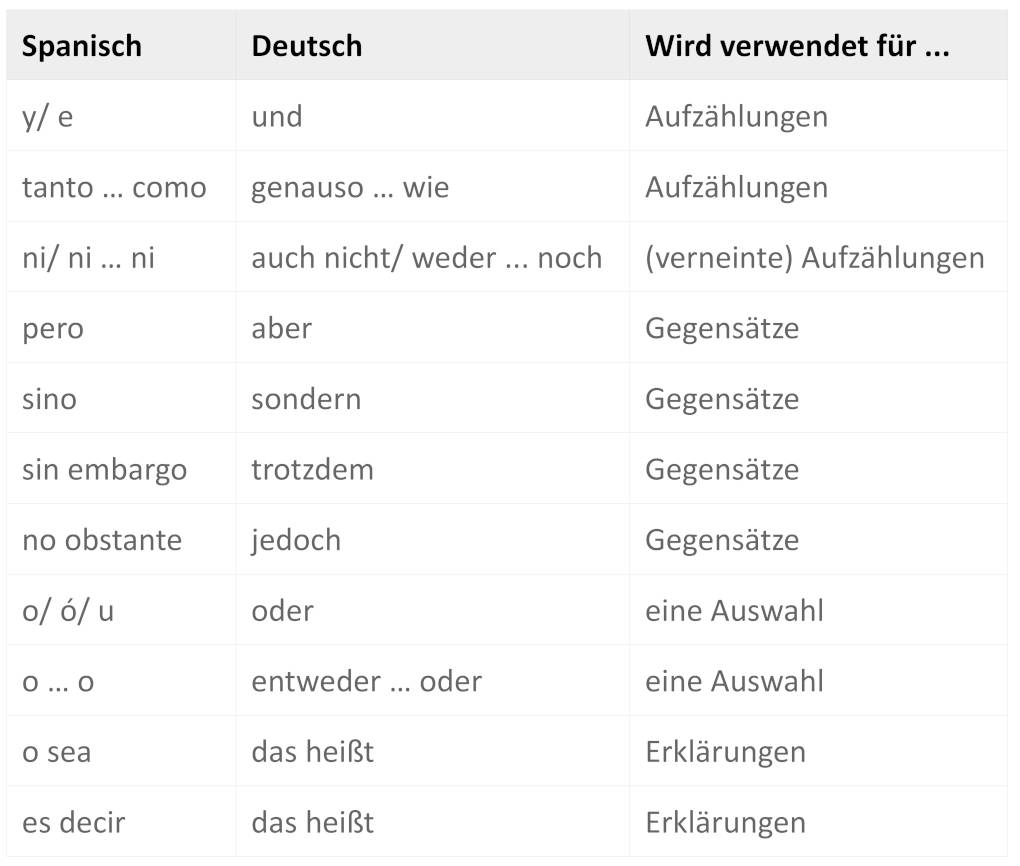Click the 'ni/ ni … ni' cell
Screen dimensions: 1020x866
click(89, 258)
